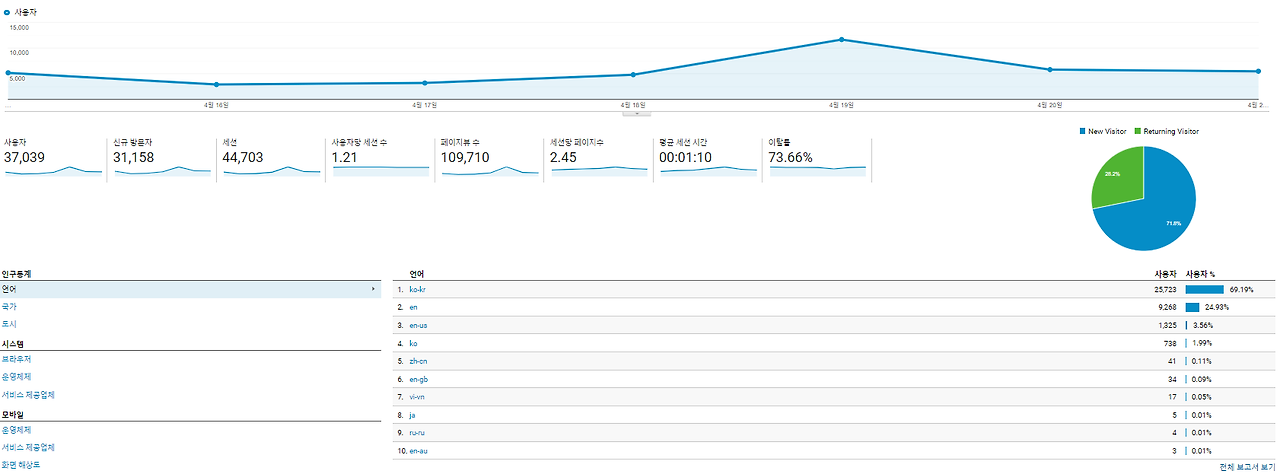
Task: Click the 25,723 users value
Action: (1165, 289)
